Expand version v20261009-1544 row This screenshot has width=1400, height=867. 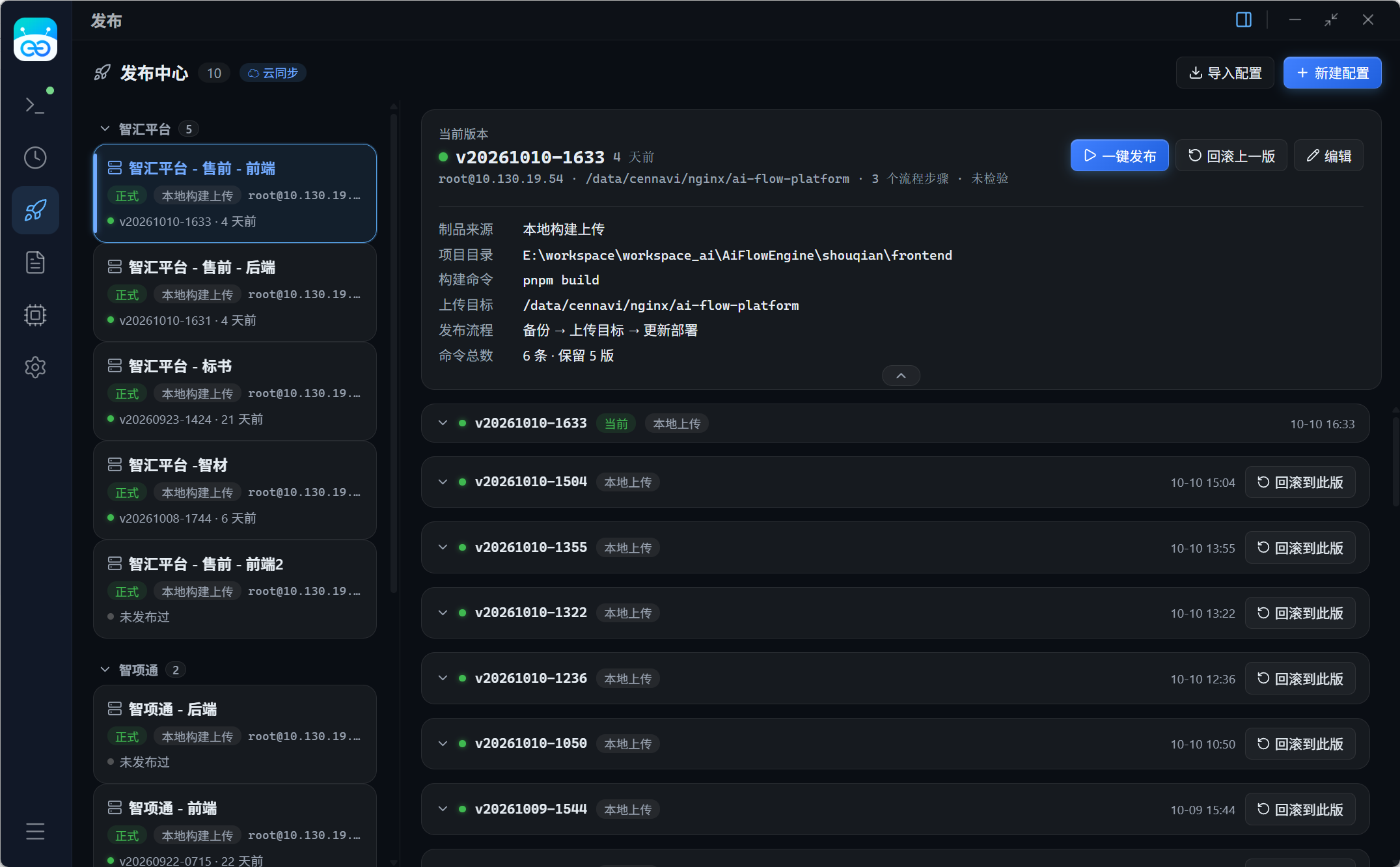click(443, 809)
